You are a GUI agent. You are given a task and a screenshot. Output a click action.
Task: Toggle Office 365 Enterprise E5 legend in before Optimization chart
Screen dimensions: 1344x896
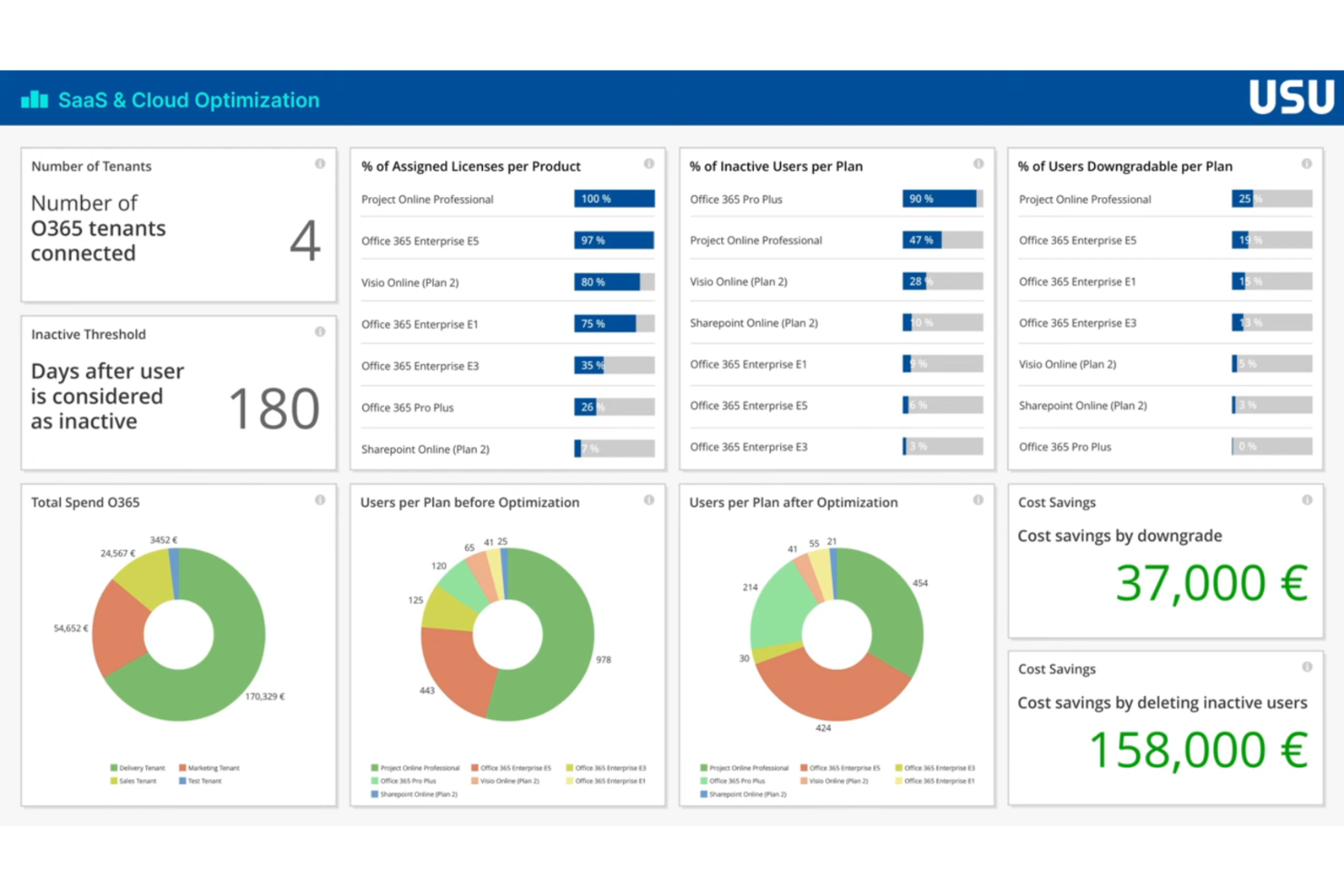(x=510, y=768)
